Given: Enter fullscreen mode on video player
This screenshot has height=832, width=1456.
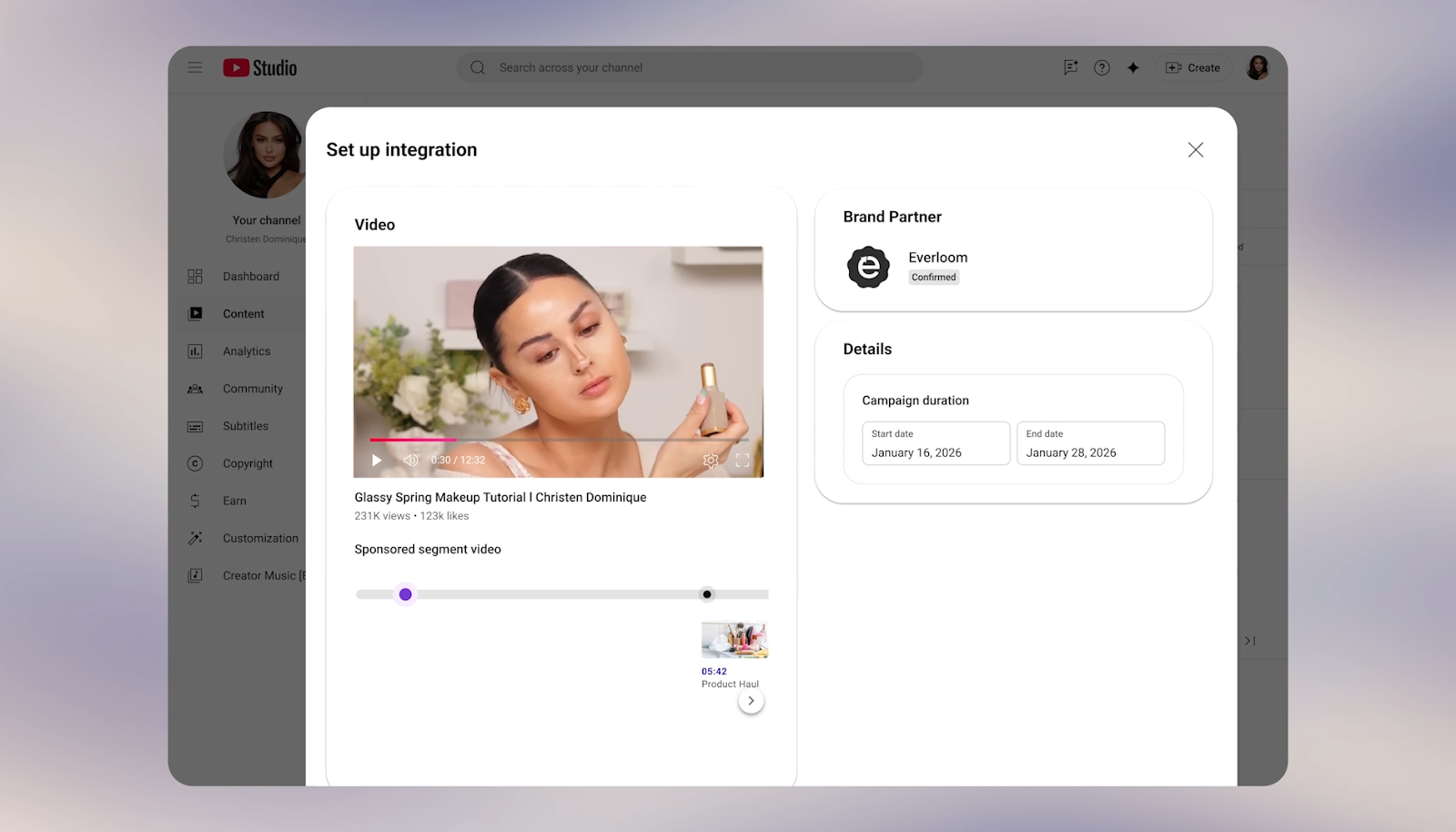Looking at the screenshot, I should 743,461.
